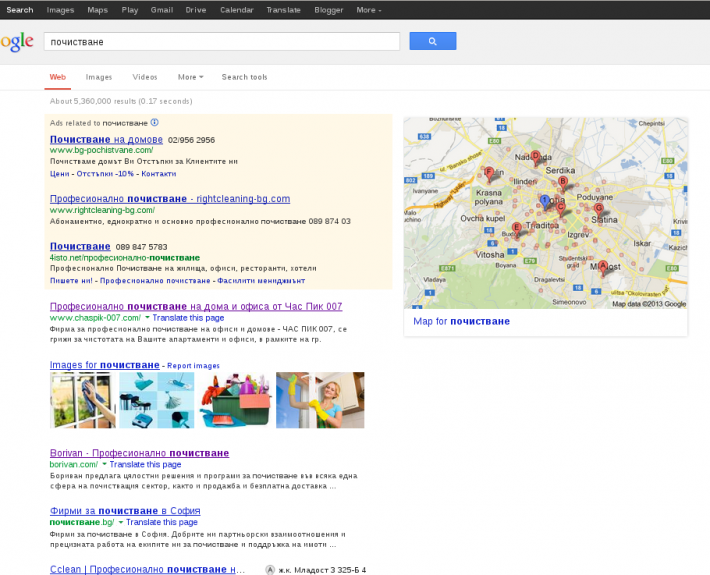Click map marker G near Slatina
The image size is (710, 575).
pyautogui.click(x=599, y=210)
